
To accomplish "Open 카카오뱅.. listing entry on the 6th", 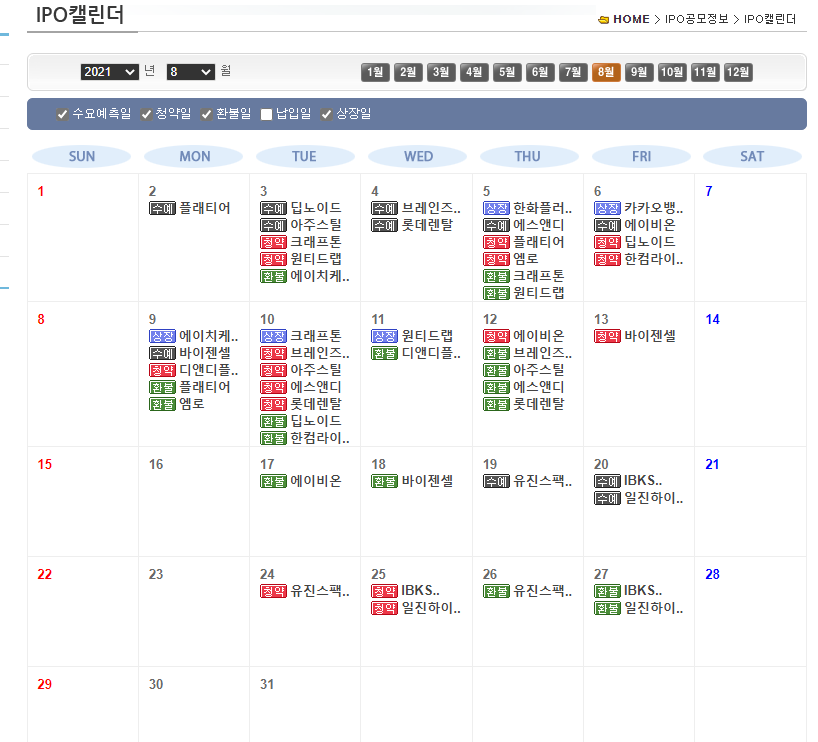I will [654, 208].
